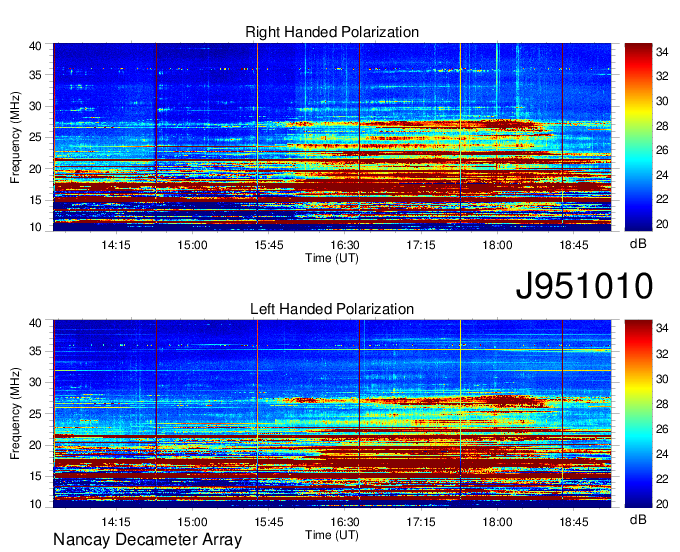Image resolution: width=680 pixels, height=552 pixels.
Task: Click 20 MHz tick on Left Handed frequency axis
Action: [x=35, y=445]
